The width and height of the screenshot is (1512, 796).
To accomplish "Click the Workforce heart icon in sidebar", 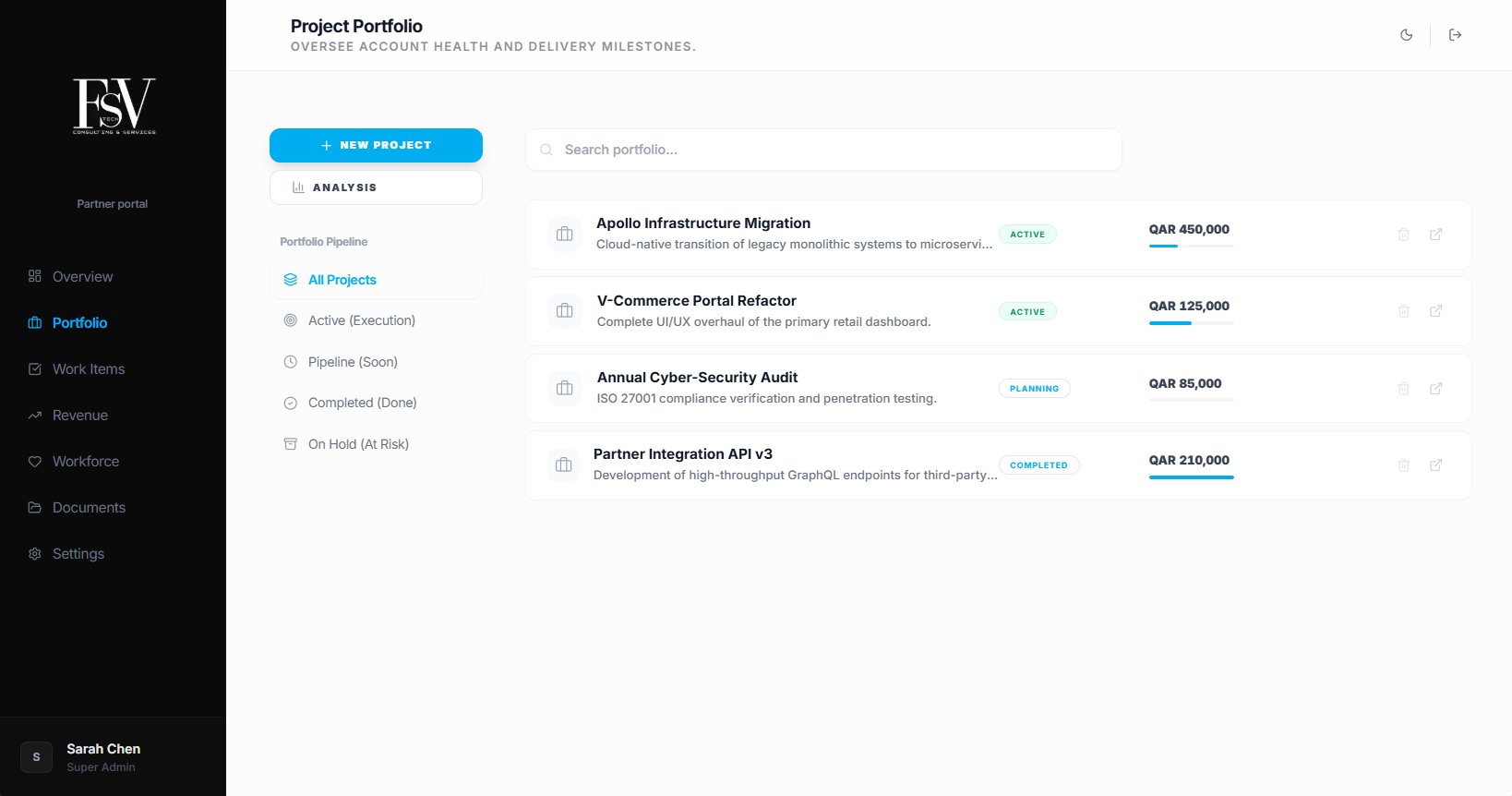I will (35, 461).
